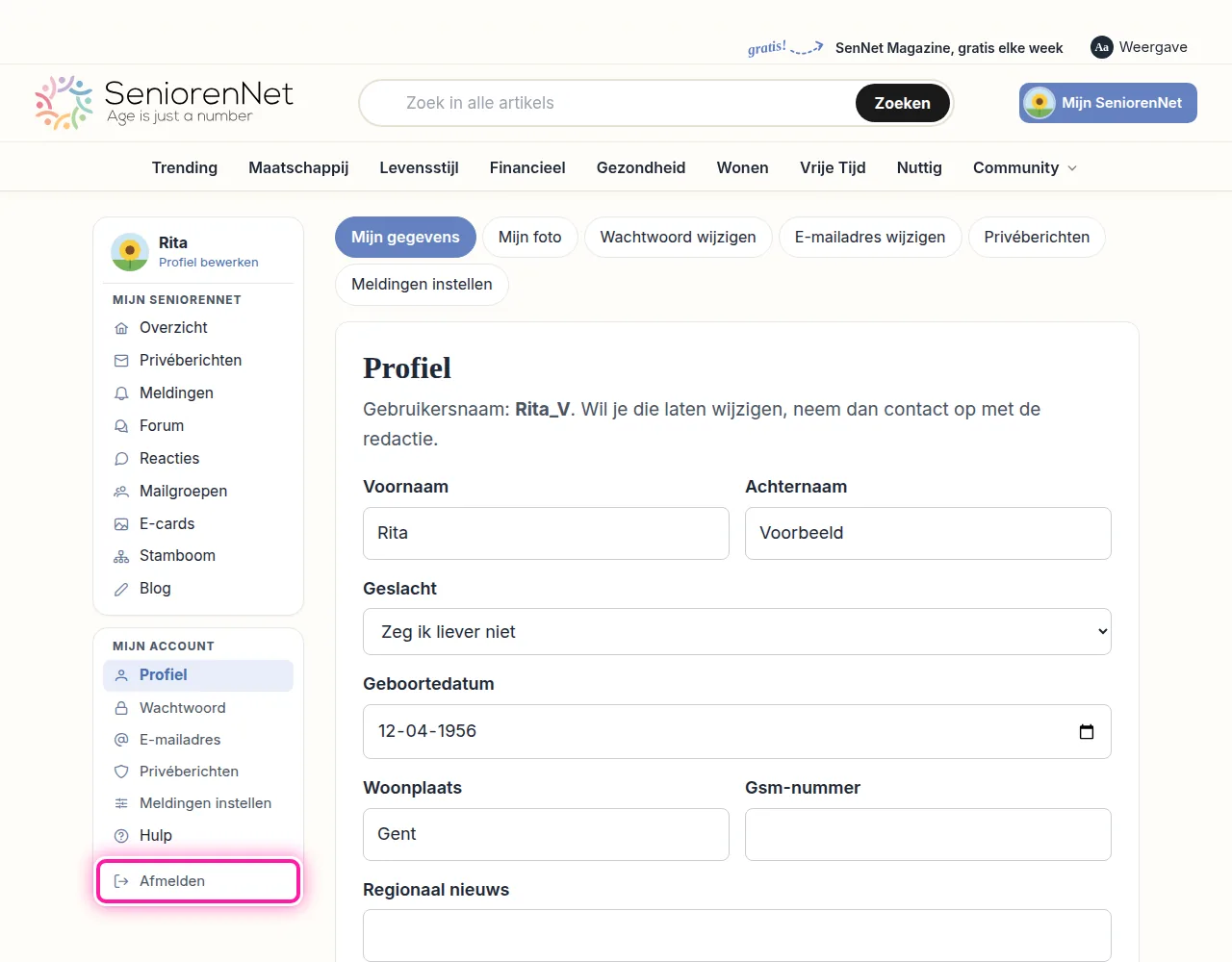The height and width of the screenshot is (962, 1232).
Task: Open Overzicht house icon in sidebar
Action: [121, 328]
